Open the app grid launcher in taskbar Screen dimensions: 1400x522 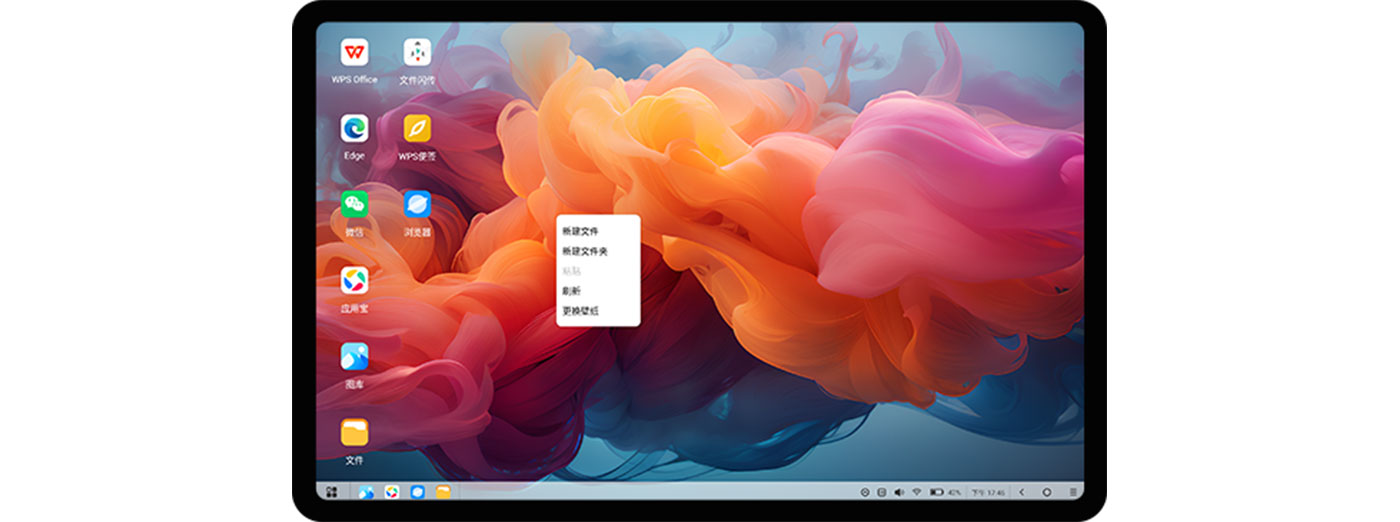point(331,492)
